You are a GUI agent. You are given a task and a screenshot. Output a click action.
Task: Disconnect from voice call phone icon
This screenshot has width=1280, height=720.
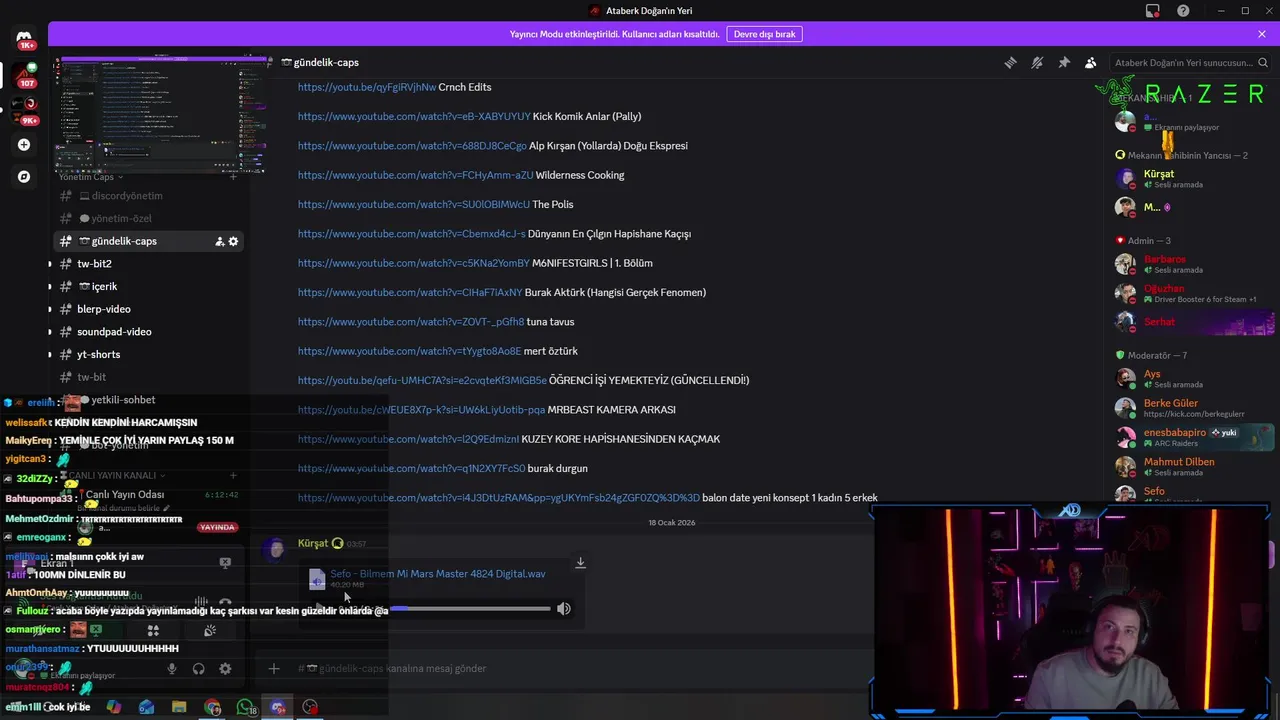coord(225,602)
